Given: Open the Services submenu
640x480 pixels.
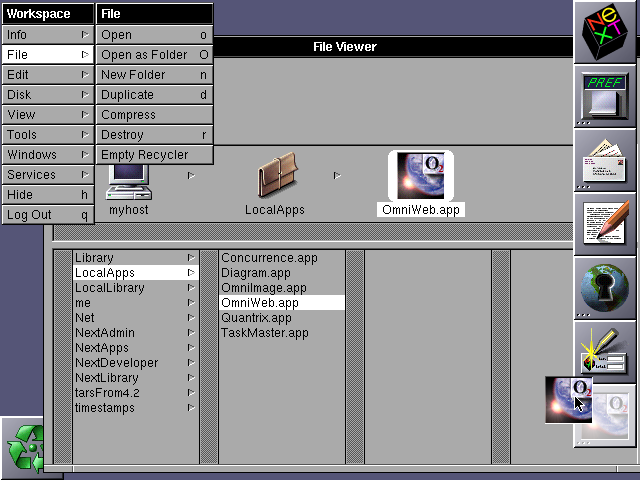Looking at the screenshot, I should pyautogui.click(x=48, y=175).
